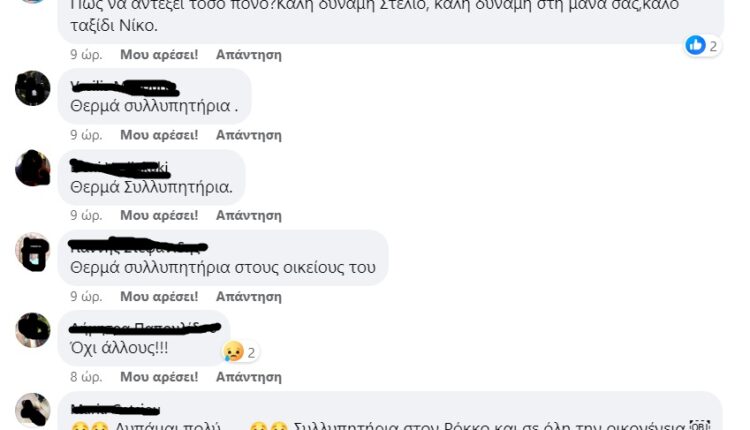Click the OBJ placeholder icon in last comment
The image size is (750, 430).
699,425
